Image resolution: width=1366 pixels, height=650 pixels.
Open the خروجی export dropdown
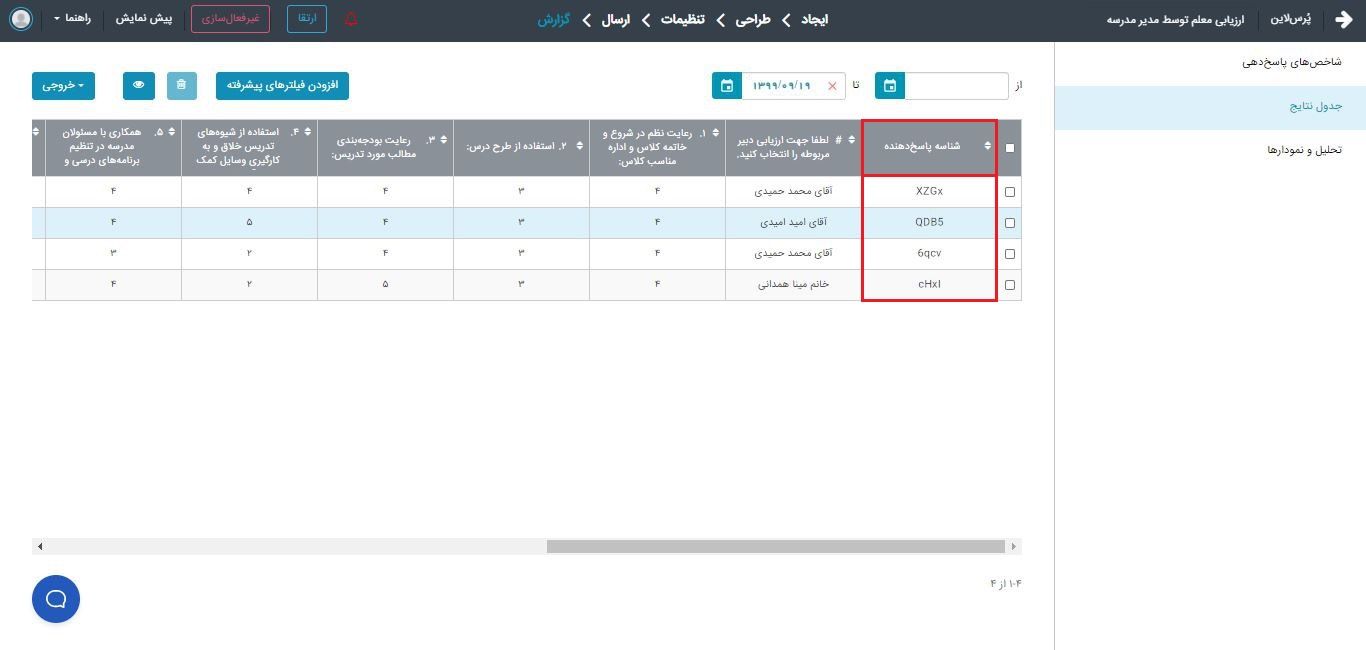63,85
